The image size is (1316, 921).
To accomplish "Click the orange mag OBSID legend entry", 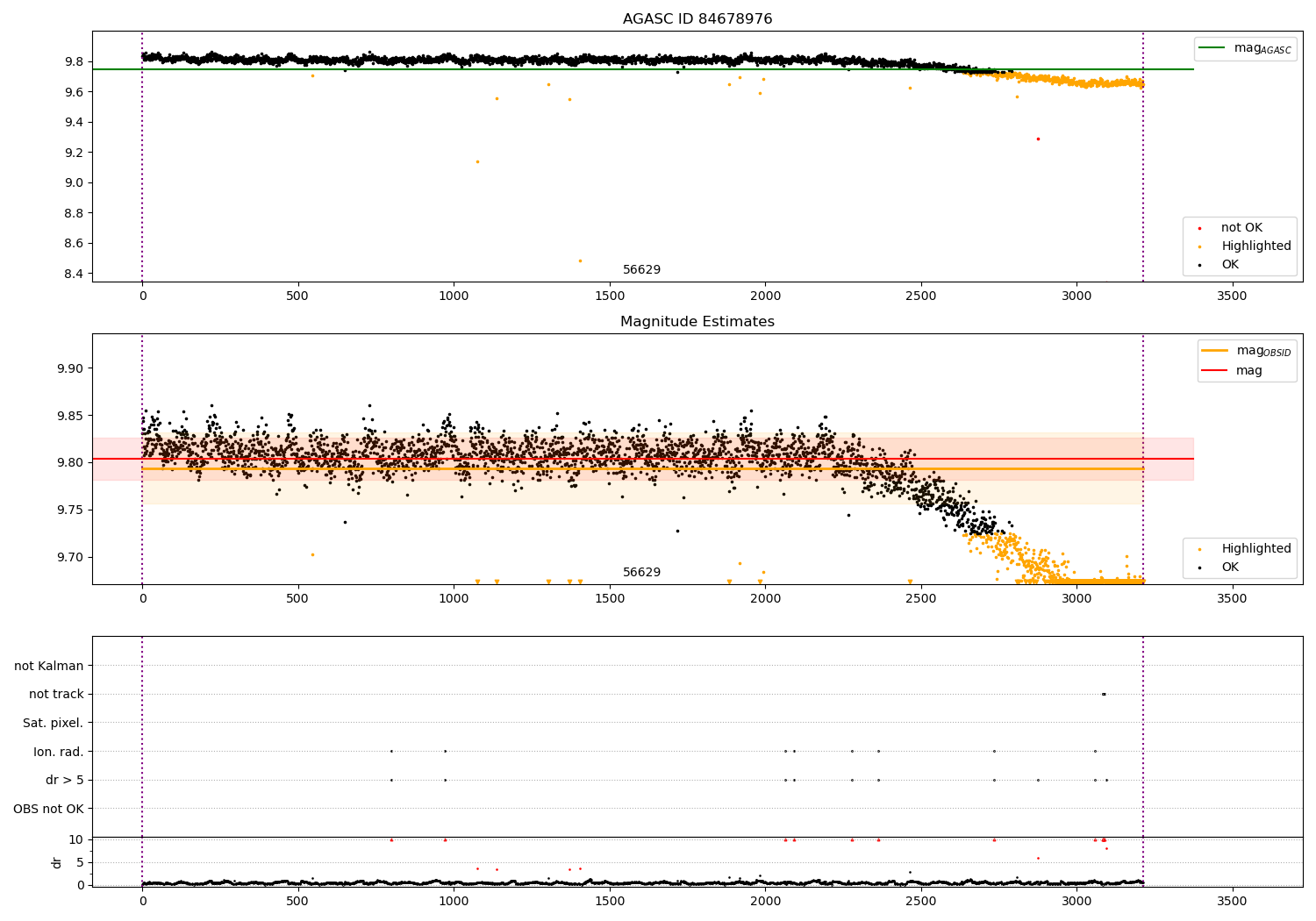I will click(1245, 351).
